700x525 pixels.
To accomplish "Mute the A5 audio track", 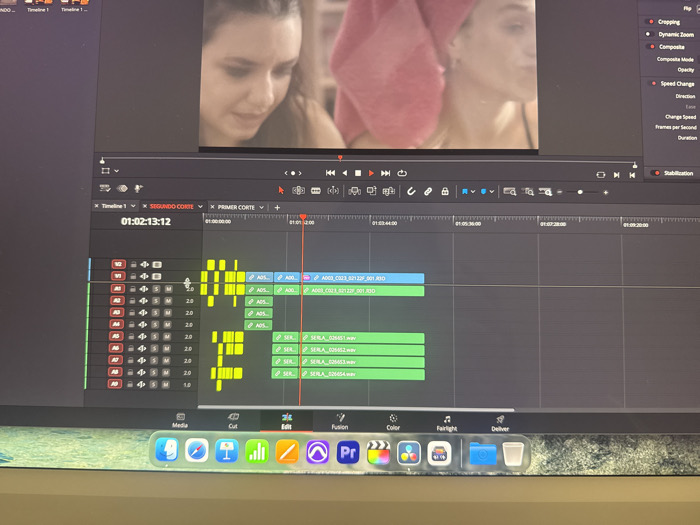I will [x=167, y=337].
